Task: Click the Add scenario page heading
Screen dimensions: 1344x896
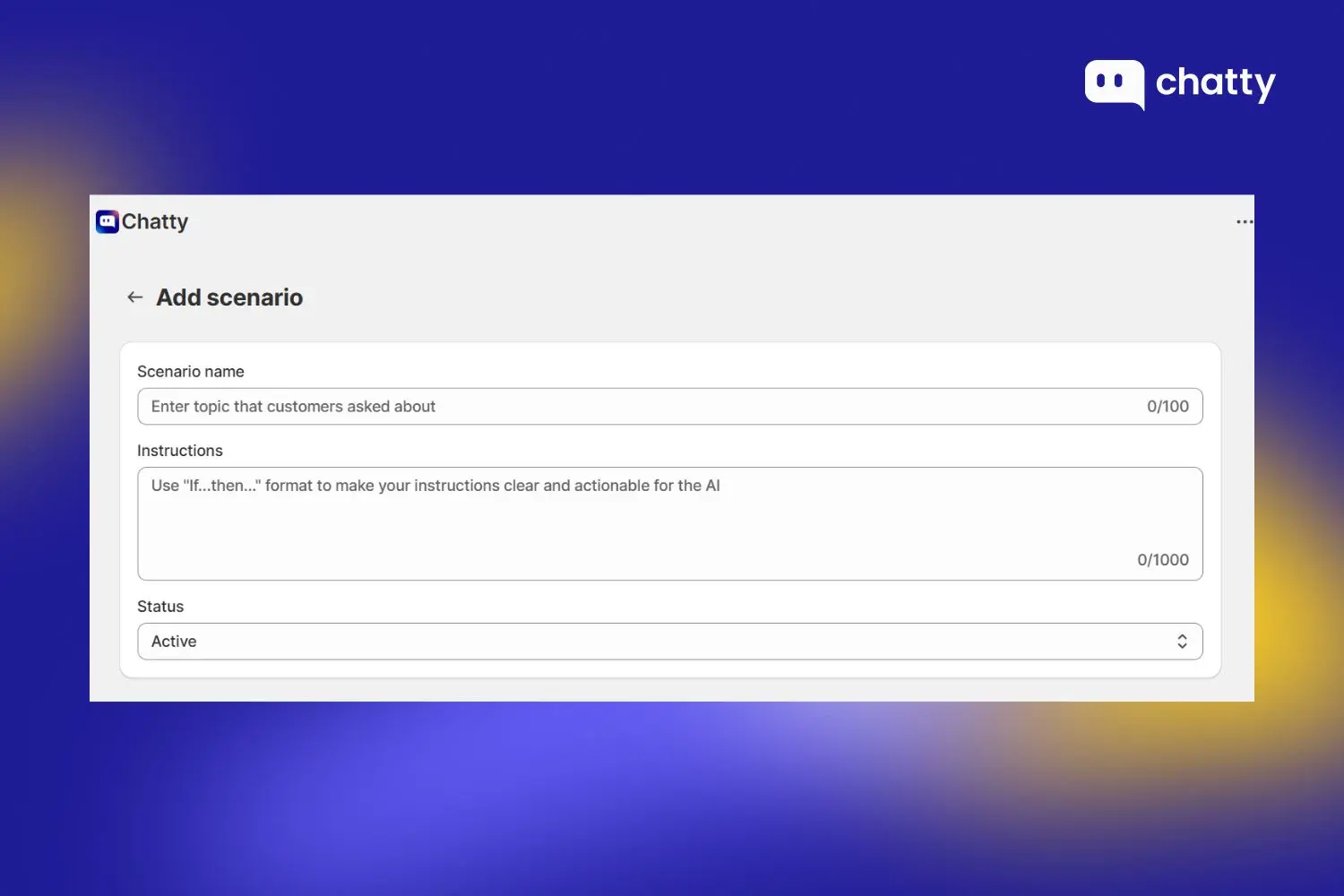Action: click(229, 297)
